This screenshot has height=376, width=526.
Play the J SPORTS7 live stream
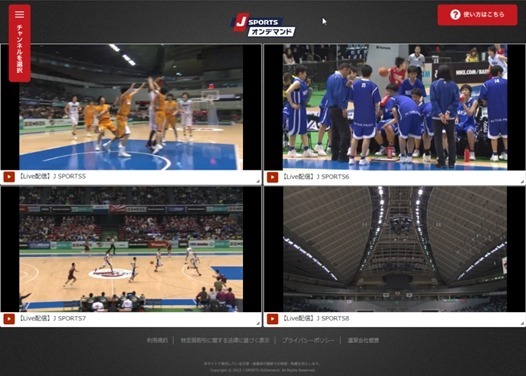9,319
